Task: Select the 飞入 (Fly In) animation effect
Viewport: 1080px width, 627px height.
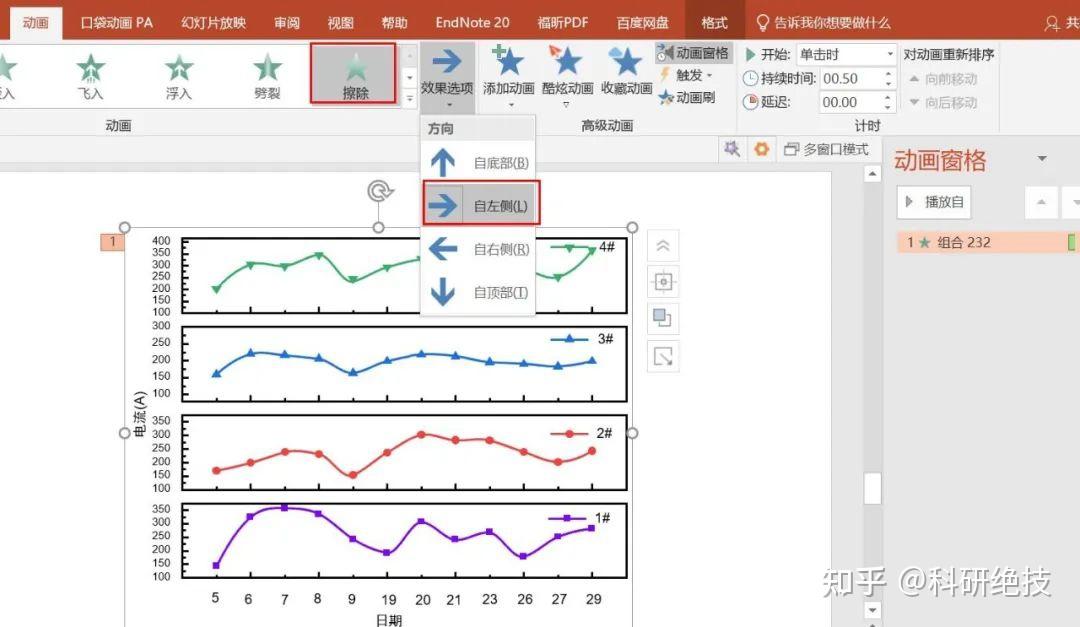Action: 90,75
